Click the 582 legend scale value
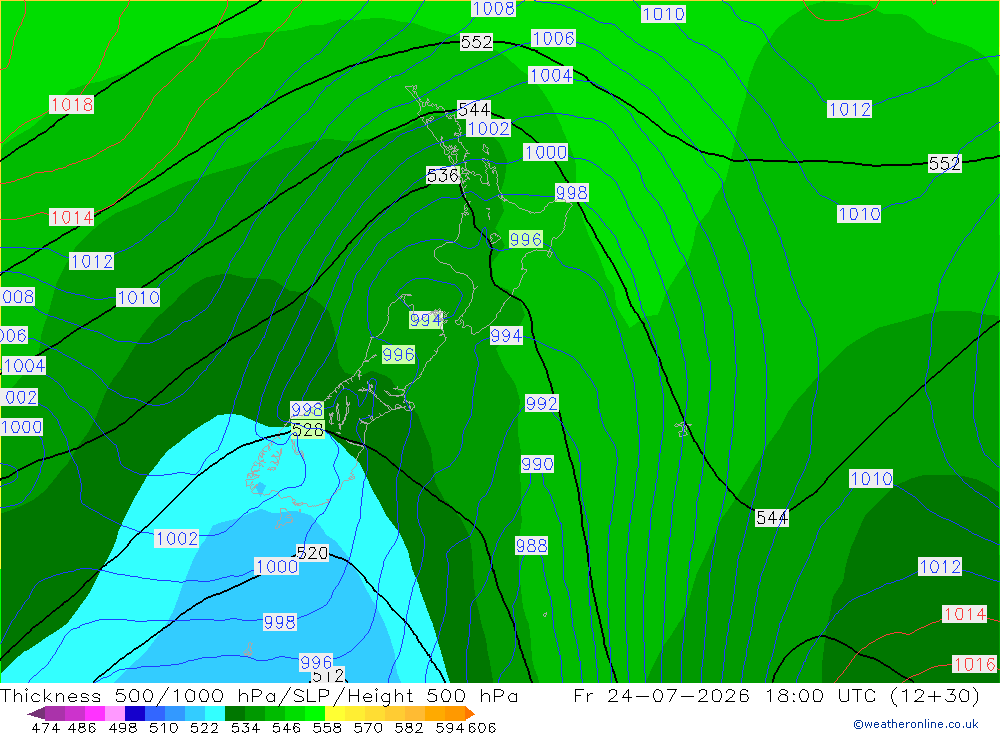This screenshot has height=733, width=1000. click(409, 727)
